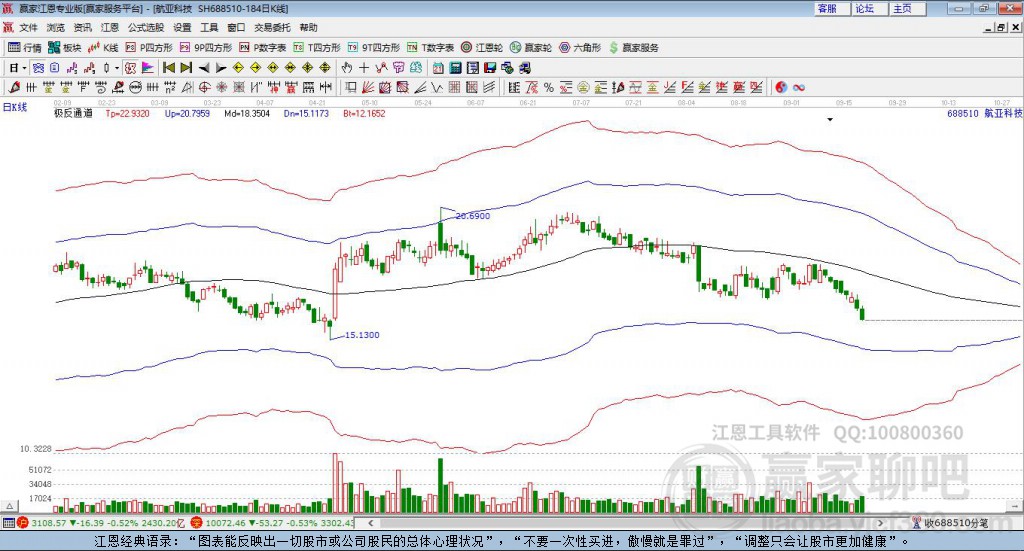The height and width of the screenshot is (551, 1024).
Task: Open the 交易委托 menu
Action: coord(272,27)
